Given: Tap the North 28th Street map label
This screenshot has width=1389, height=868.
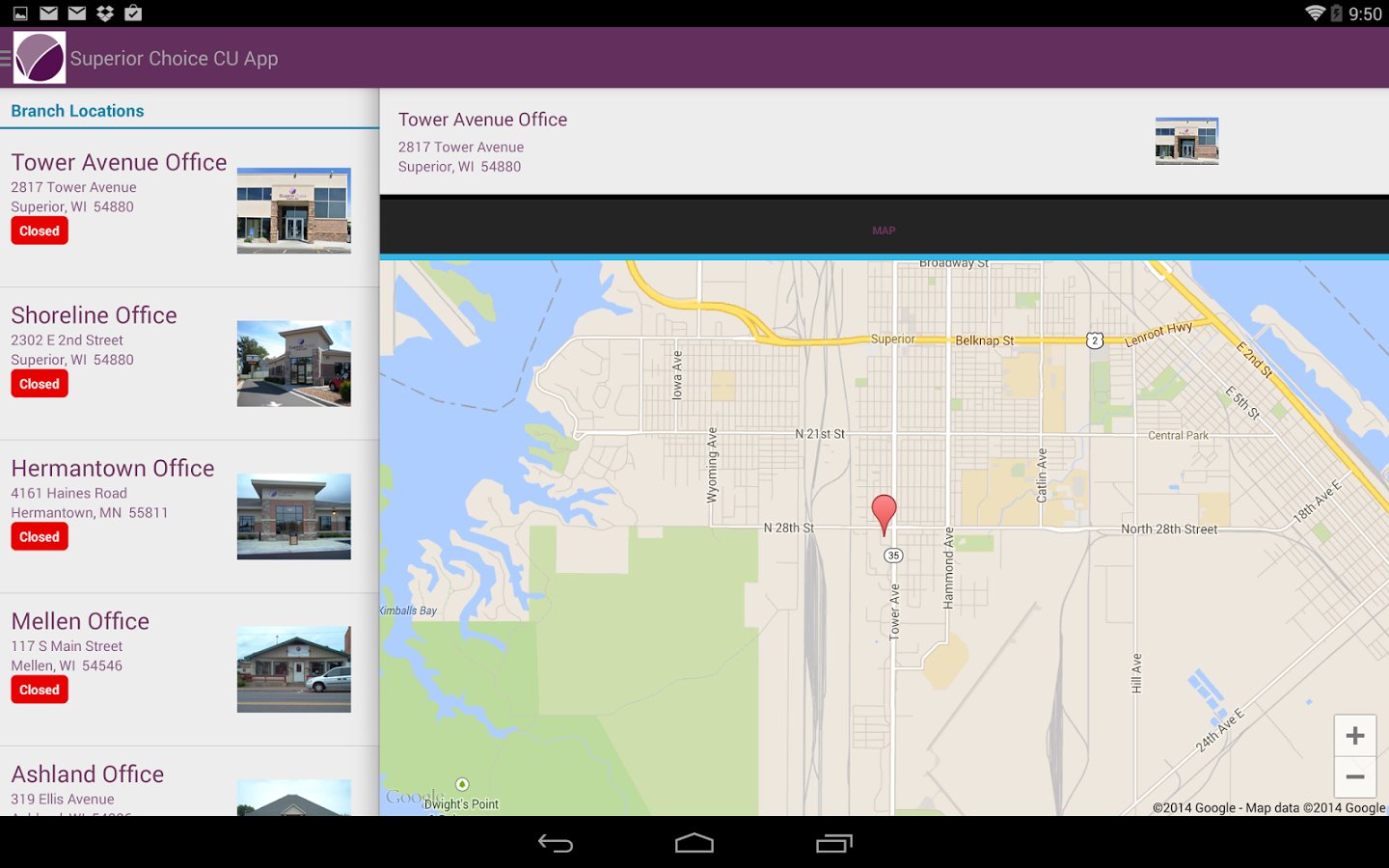Looking at the screenshot, I should click(x=1169, y=529).
